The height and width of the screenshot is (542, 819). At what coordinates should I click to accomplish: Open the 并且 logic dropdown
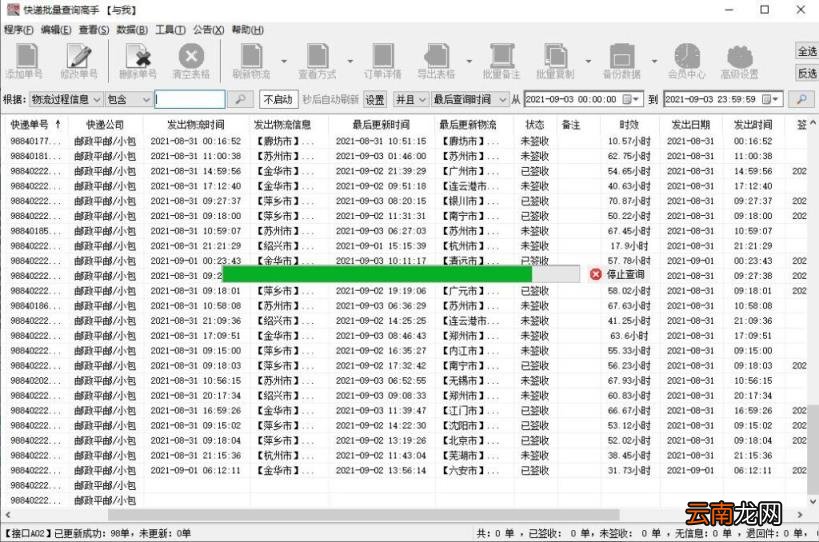click(411, 99)
